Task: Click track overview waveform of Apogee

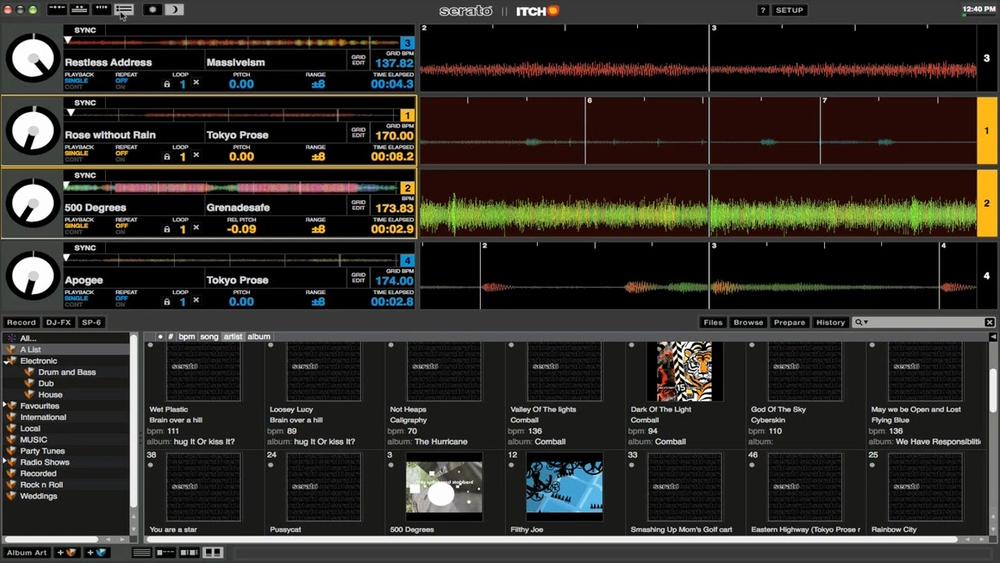Action: pos(232,260)
